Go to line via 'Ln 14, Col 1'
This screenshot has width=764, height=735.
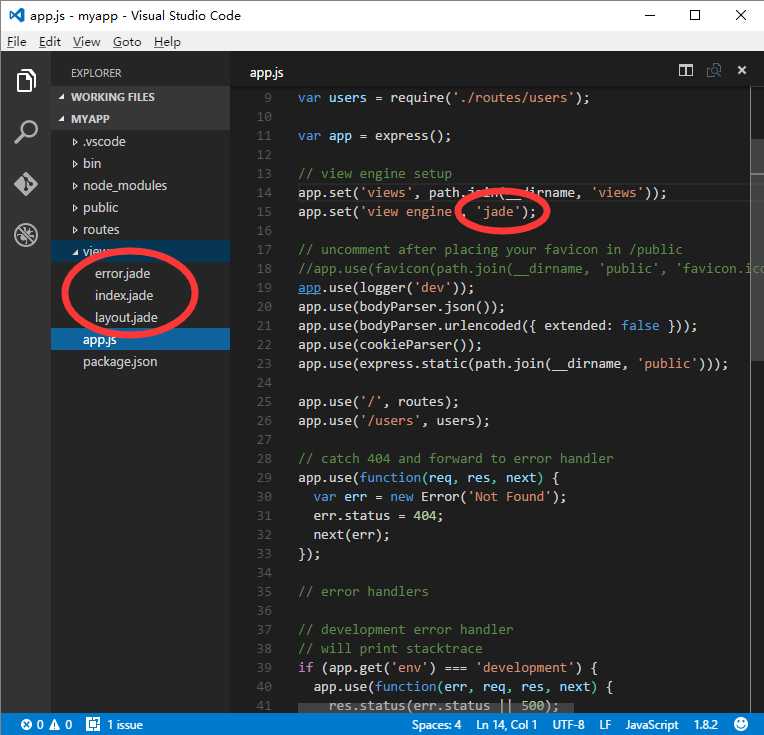506,725
